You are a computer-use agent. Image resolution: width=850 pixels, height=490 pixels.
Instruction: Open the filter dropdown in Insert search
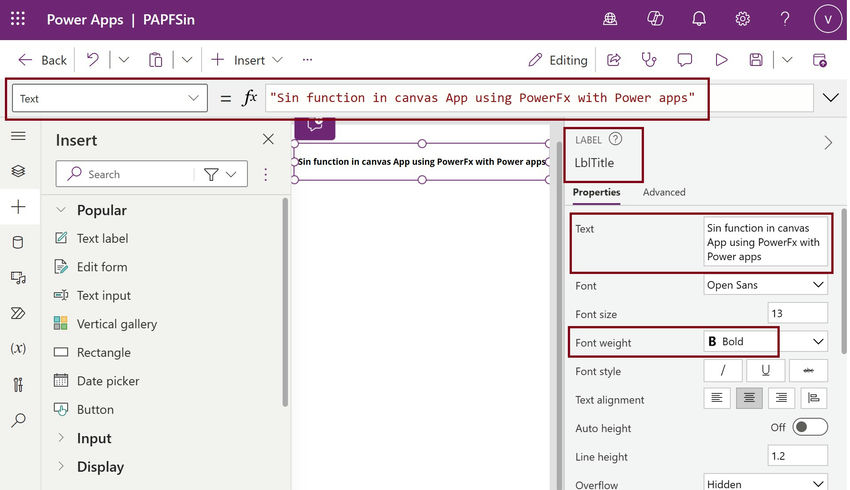click(220, 174)
